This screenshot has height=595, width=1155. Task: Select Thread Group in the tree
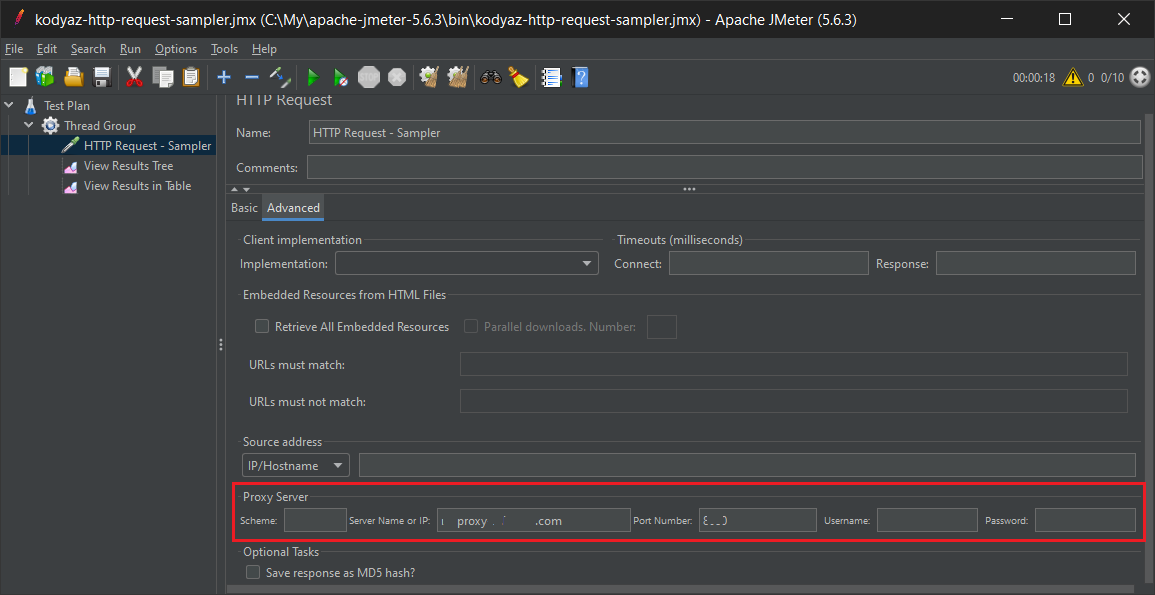[x=99, y=126]
